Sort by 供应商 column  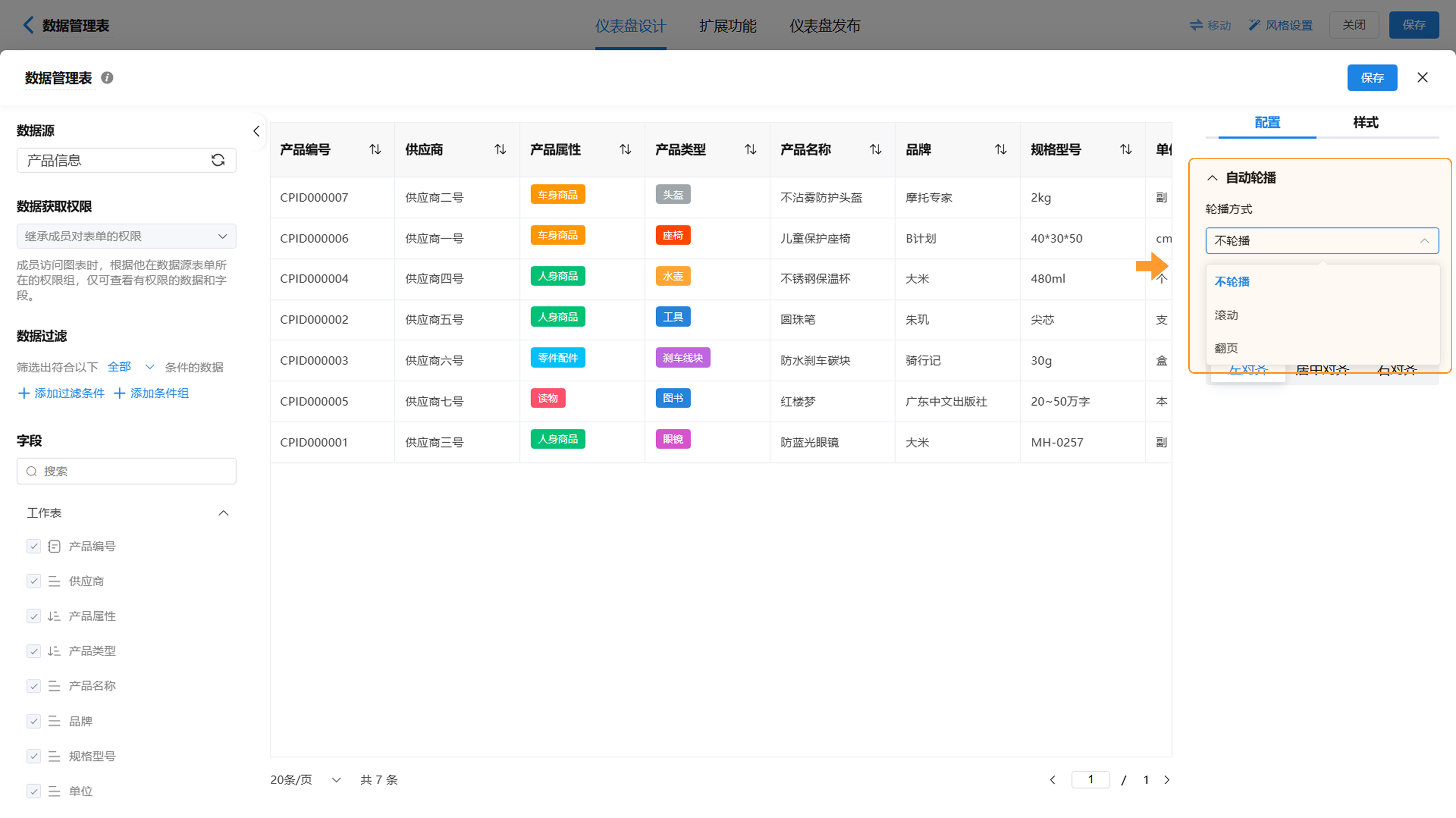pyautogui.click(x=500, y=150)
